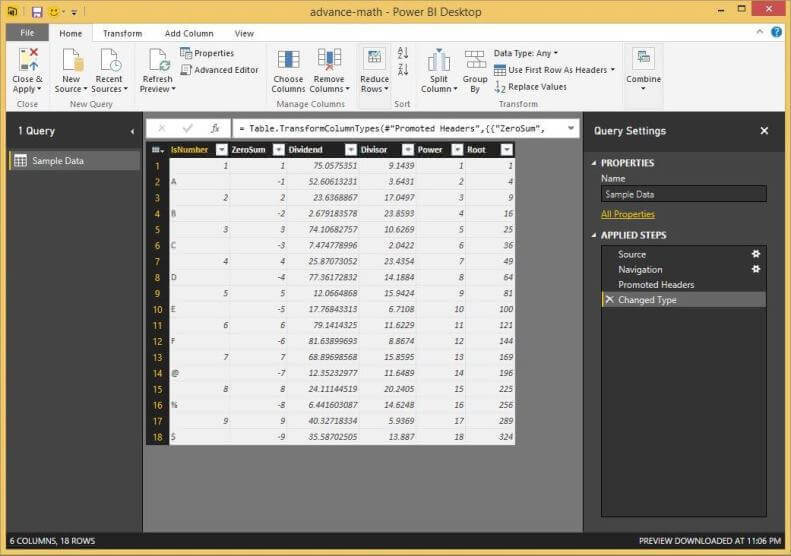This screenshot has height=556, width=791.
Task: Open the Source step settings gear
Action: click(x=756, y=254)
